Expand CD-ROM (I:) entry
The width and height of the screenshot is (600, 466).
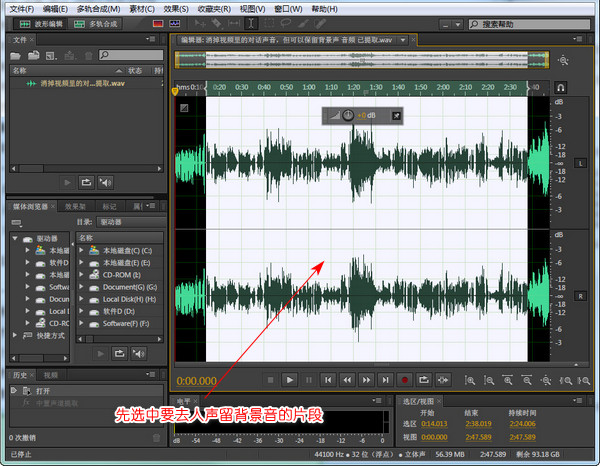82,274
